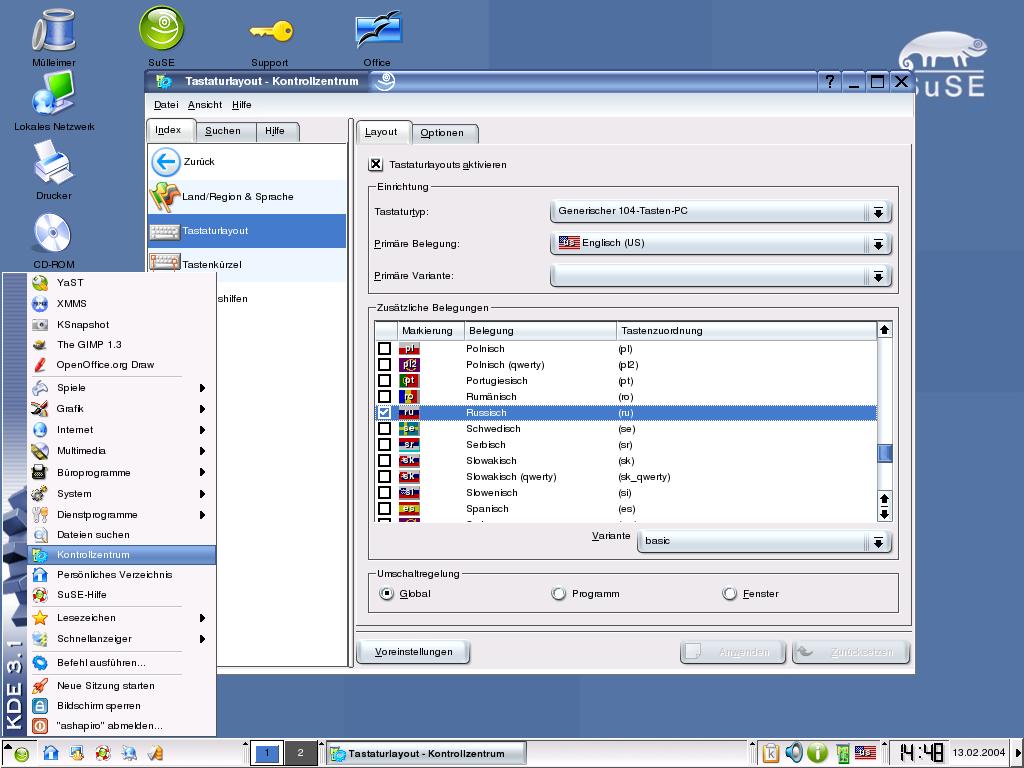Expand the Büroprogramme submenu
This screenshot has width=1024, height=768.
click(x=121, y=473)
